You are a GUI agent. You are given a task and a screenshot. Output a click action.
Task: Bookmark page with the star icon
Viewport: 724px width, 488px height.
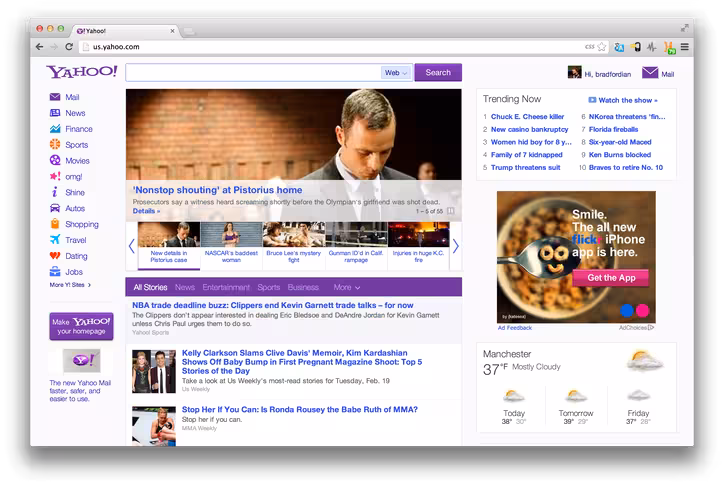(602, 47)
